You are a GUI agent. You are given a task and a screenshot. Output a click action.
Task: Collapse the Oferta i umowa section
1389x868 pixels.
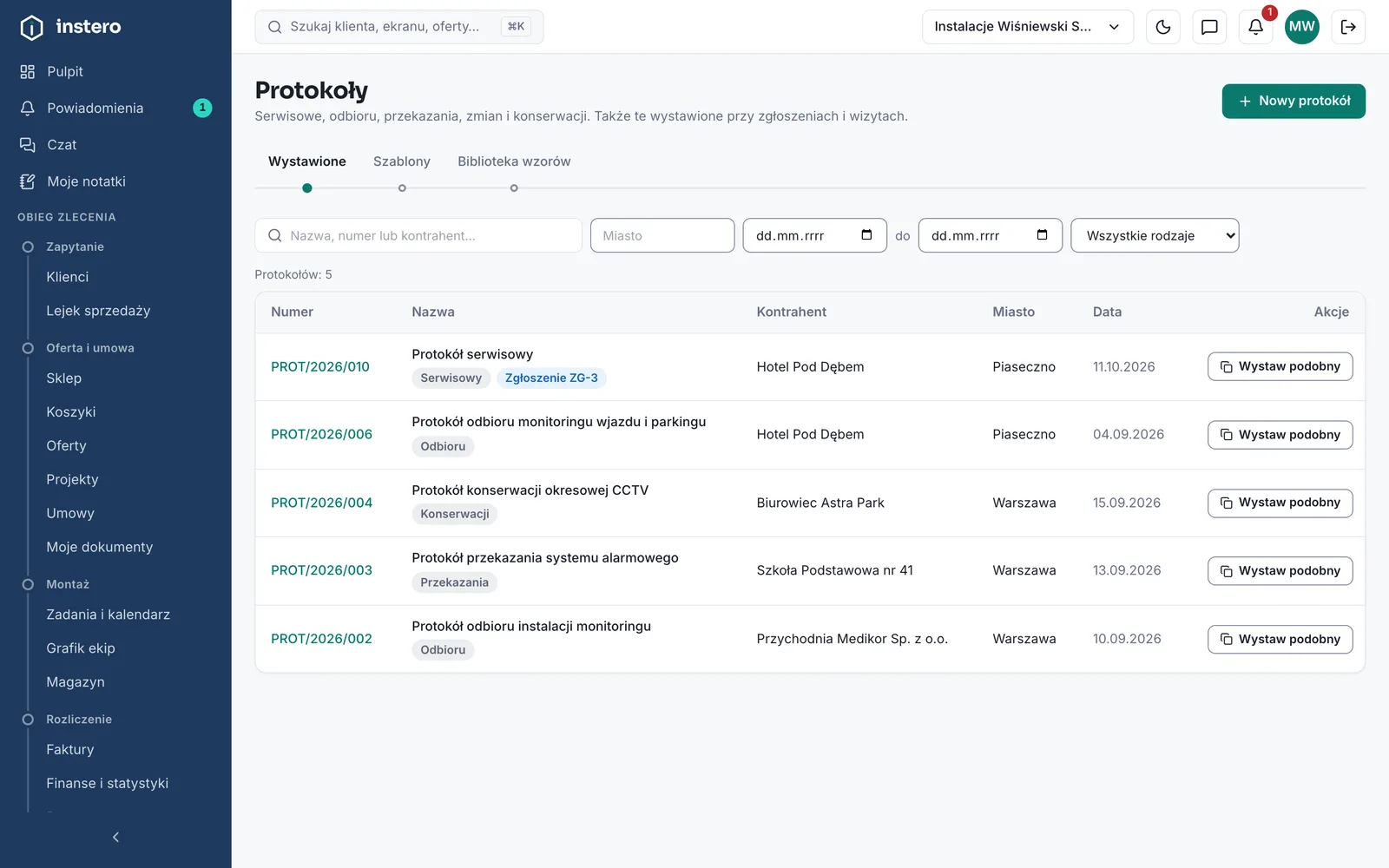89,348
